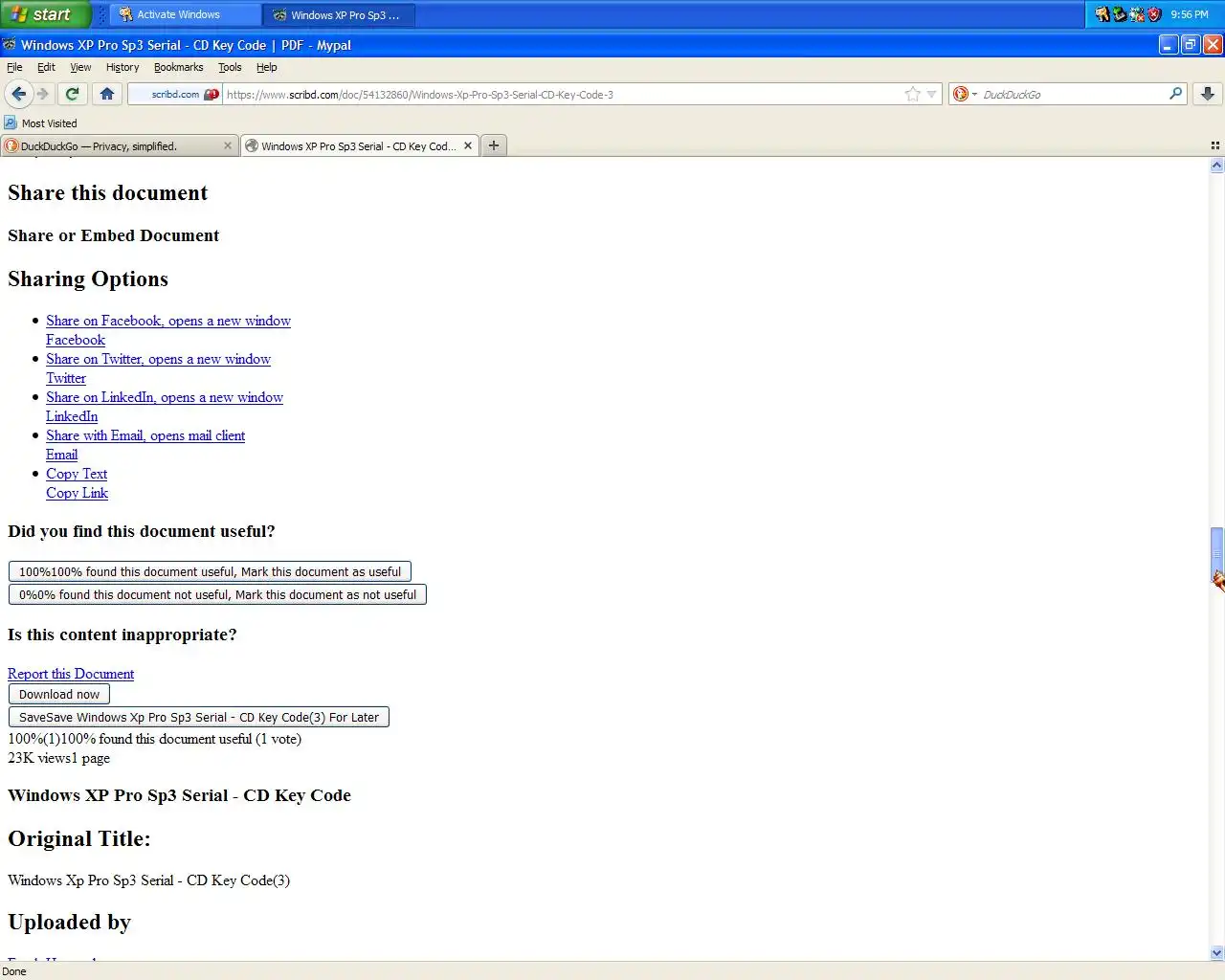Click the keys activation tray icon
This screenshot has height=980, width=1225.
coord(1102,14)
